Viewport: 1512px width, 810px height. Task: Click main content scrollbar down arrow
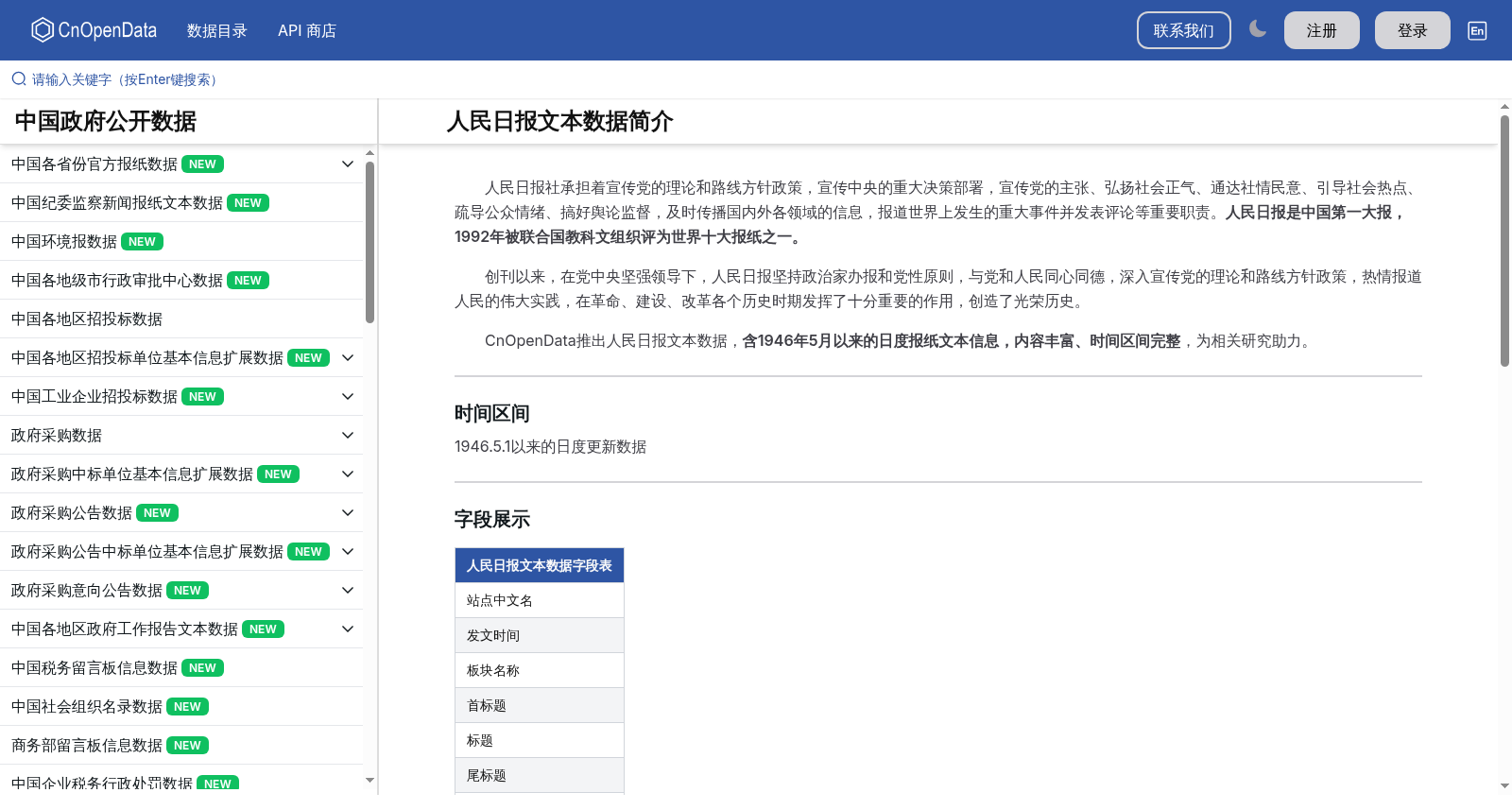[x=1504, y=785]
